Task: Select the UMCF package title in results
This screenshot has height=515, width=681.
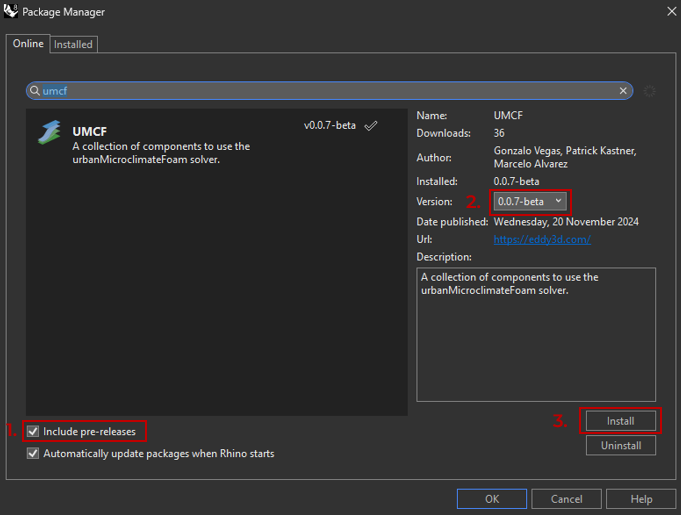Action: point(89,132)
